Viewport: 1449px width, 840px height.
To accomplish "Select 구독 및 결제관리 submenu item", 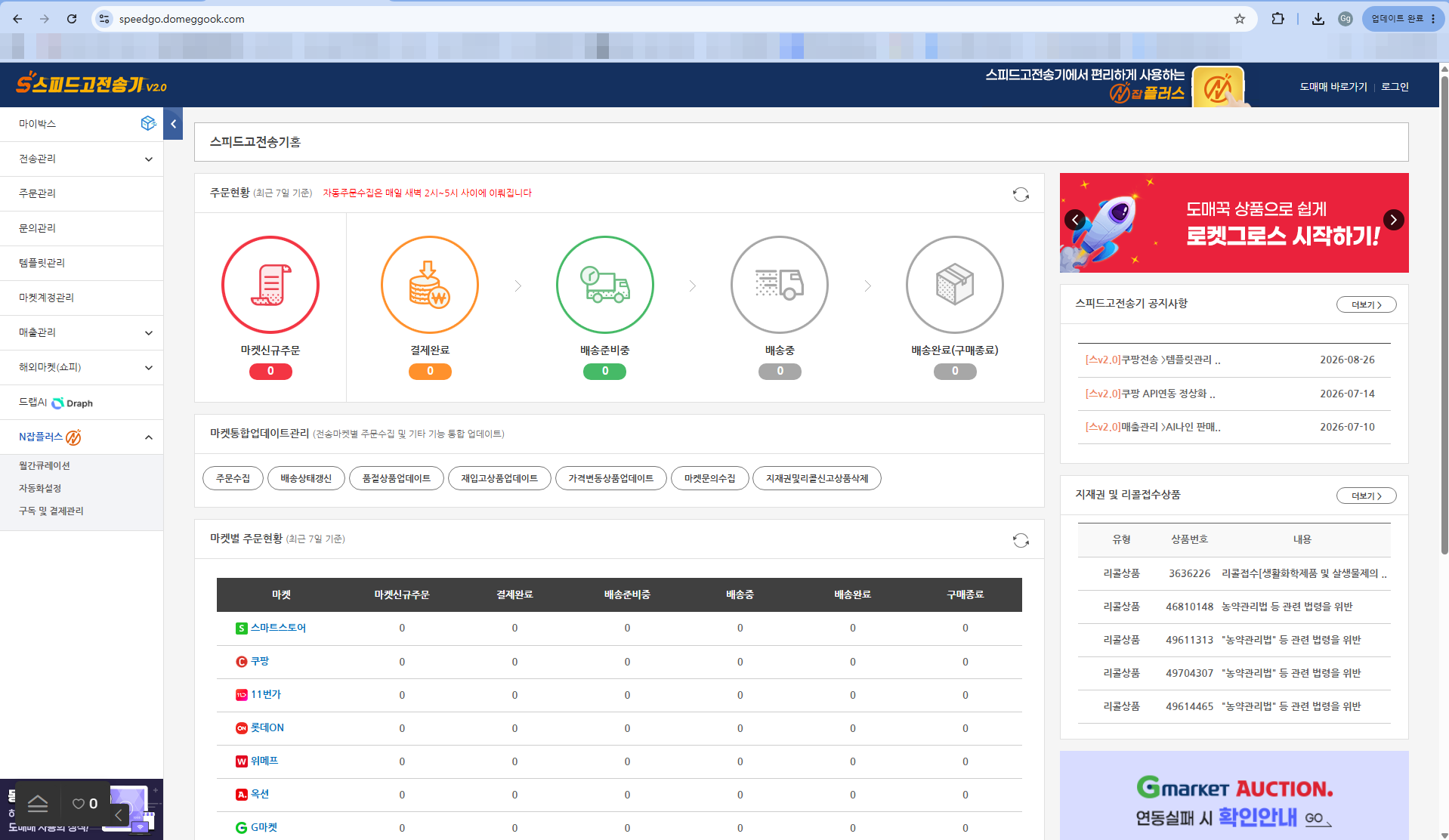I will coord(51,511).
